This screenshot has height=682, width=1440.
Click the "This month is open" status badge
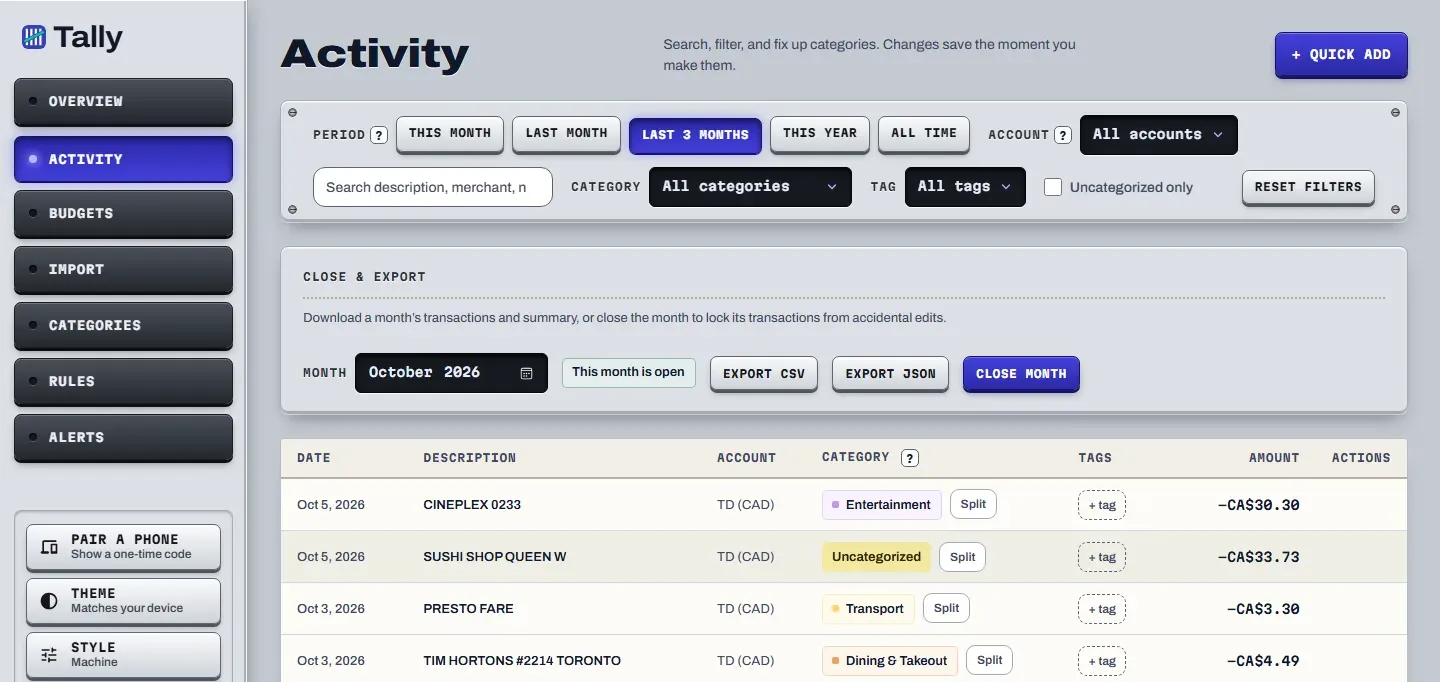[x=628, y=373]
